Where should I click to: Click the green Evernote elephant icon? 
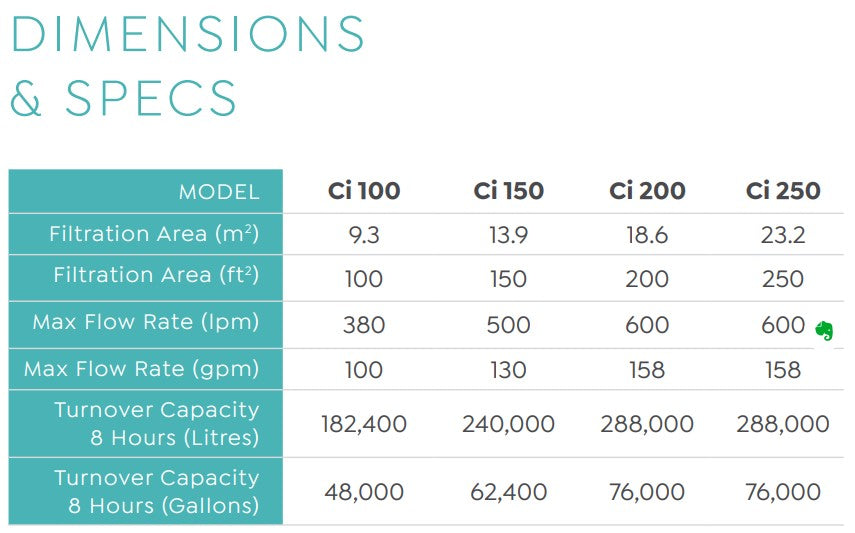[824, 330]
